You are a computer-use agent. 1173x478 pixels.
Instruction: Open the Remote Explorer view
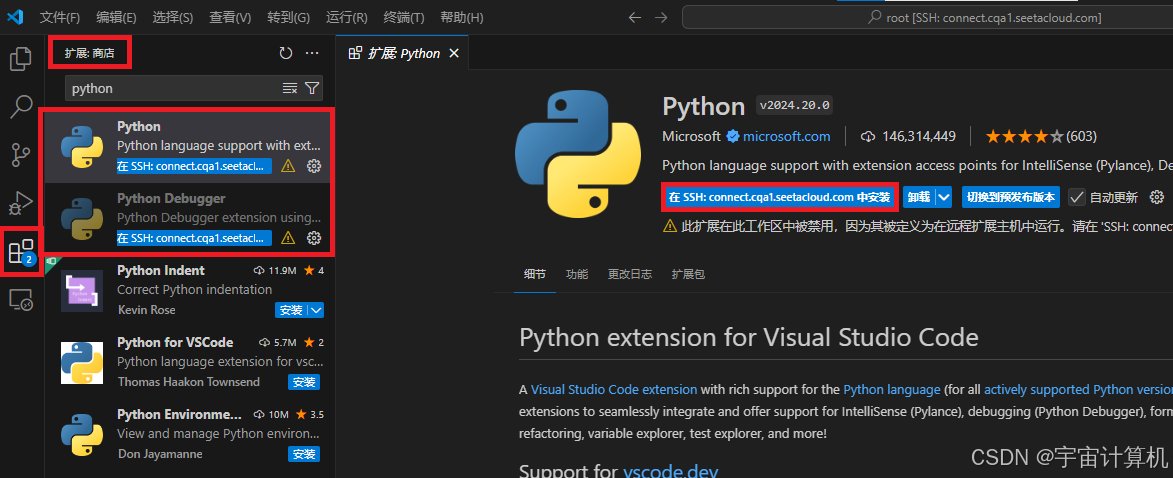[x=21, y=300]
